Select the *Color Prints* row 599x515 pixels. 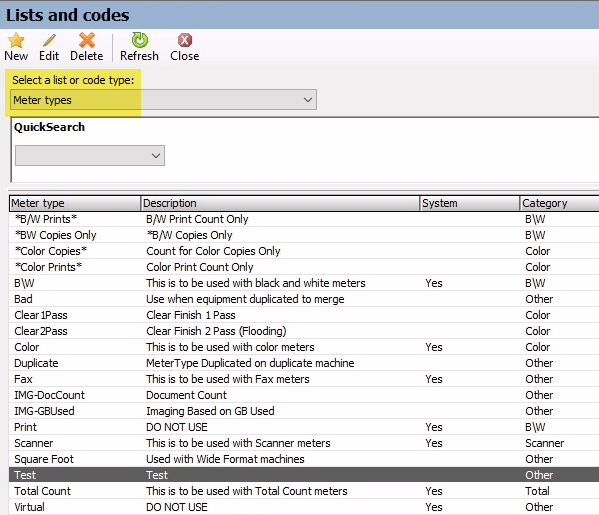pyautogui.click(x=304, y=267)
